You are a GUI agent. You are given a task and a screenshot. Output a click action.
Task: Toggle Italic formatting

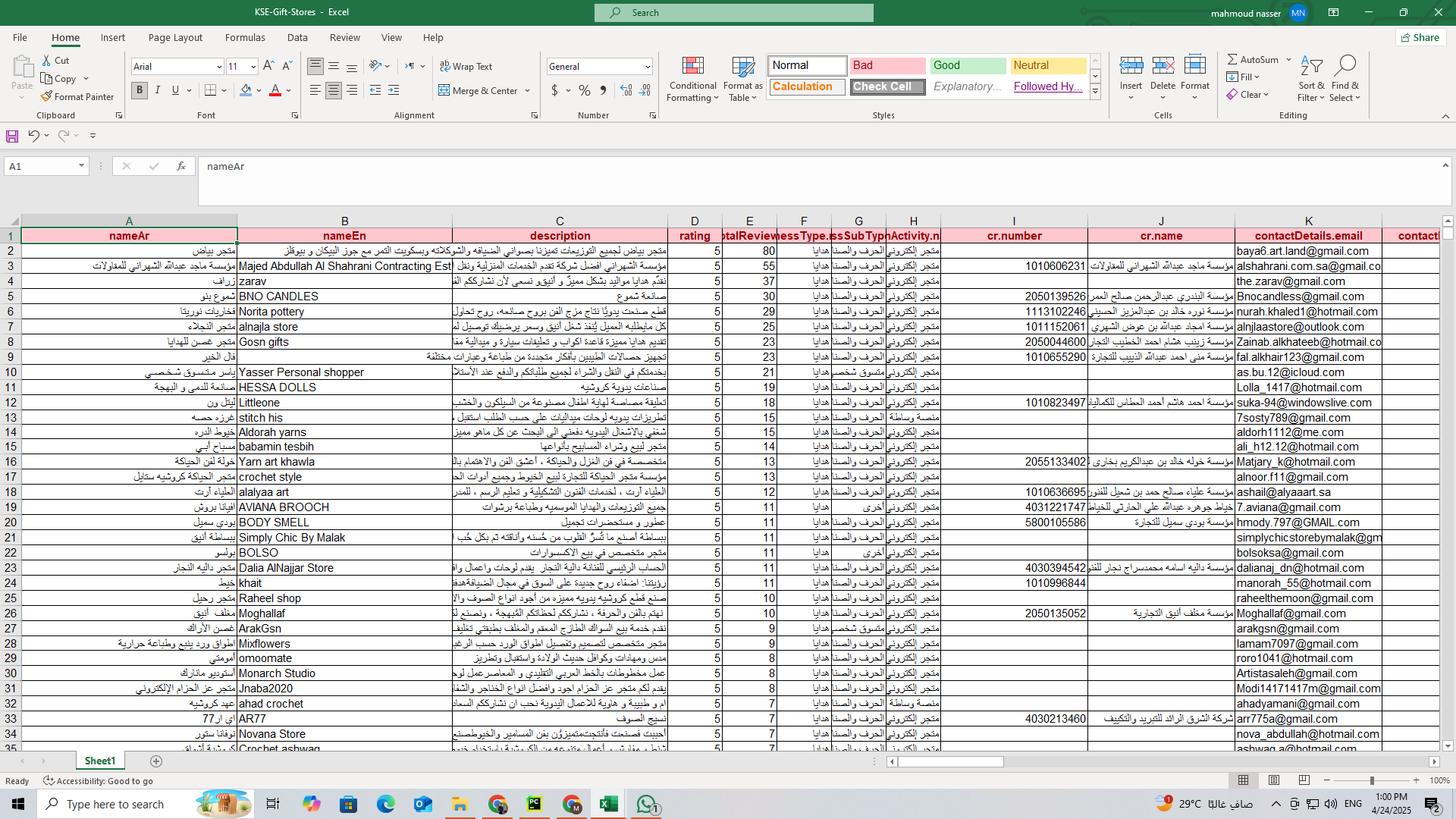(x=158, y=91)
